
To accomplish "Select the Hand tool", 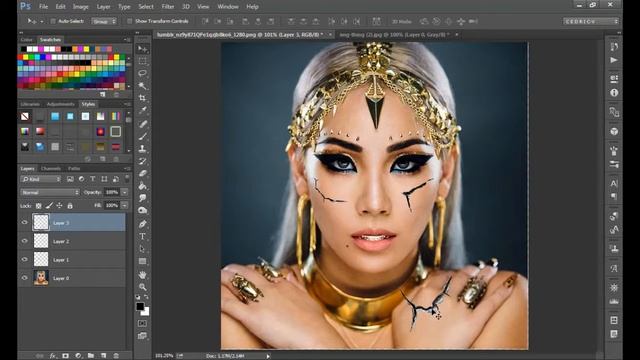I will pyautogui.click(x=142, y=275).
